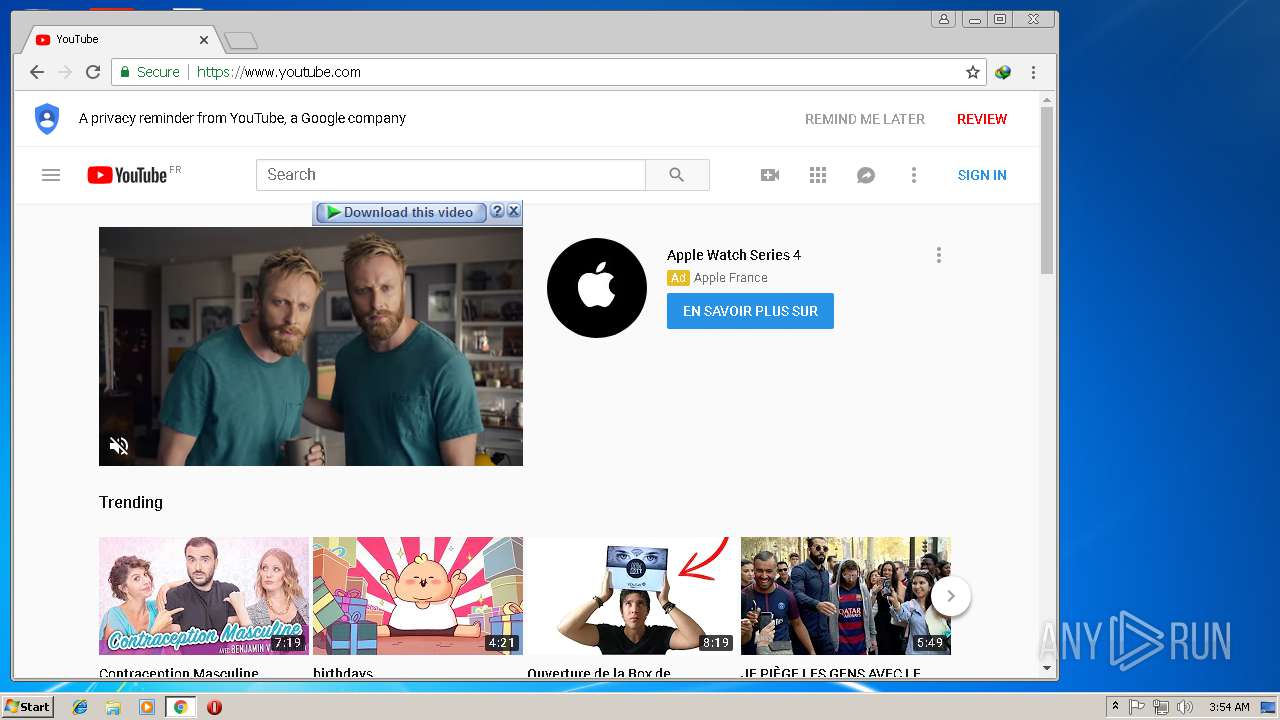Click the browser extension icon
The height and width of the screenshot is (720, 1280).
pos(1003,72)
